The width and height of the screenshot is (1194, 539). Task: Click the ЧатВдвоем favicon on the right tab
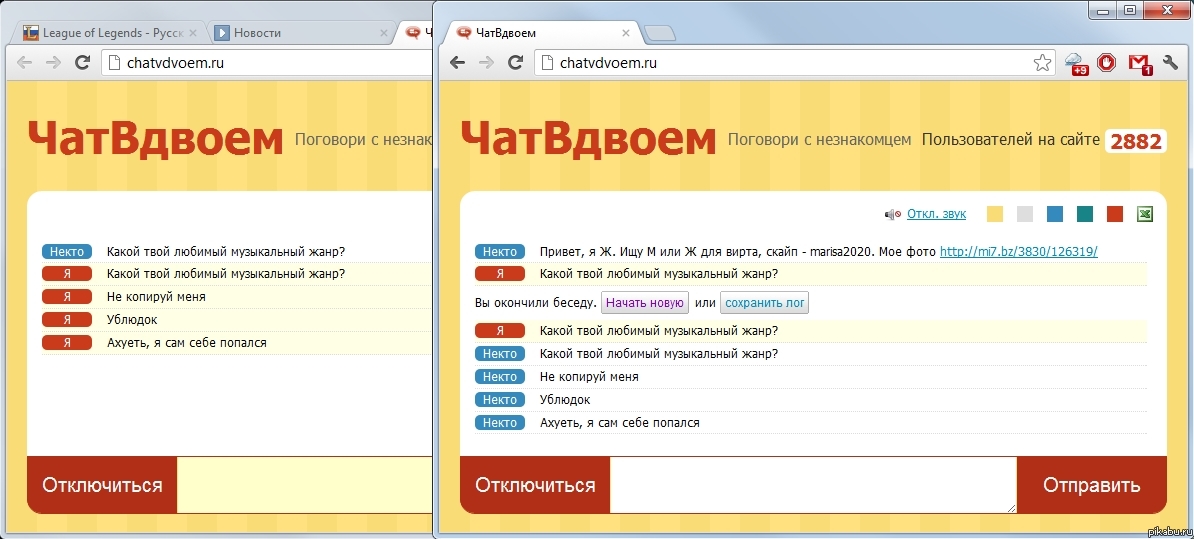click(463, 33)
